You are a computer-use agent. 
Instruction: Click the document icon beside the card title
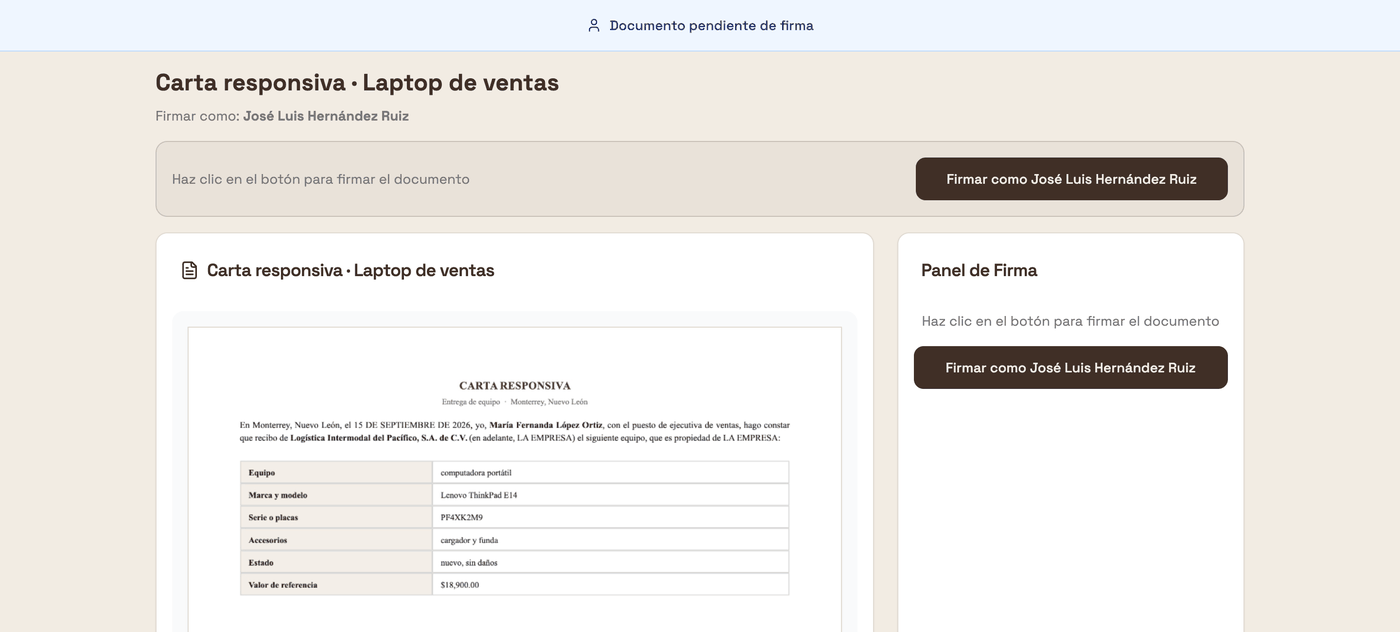(x=189, y=270)
